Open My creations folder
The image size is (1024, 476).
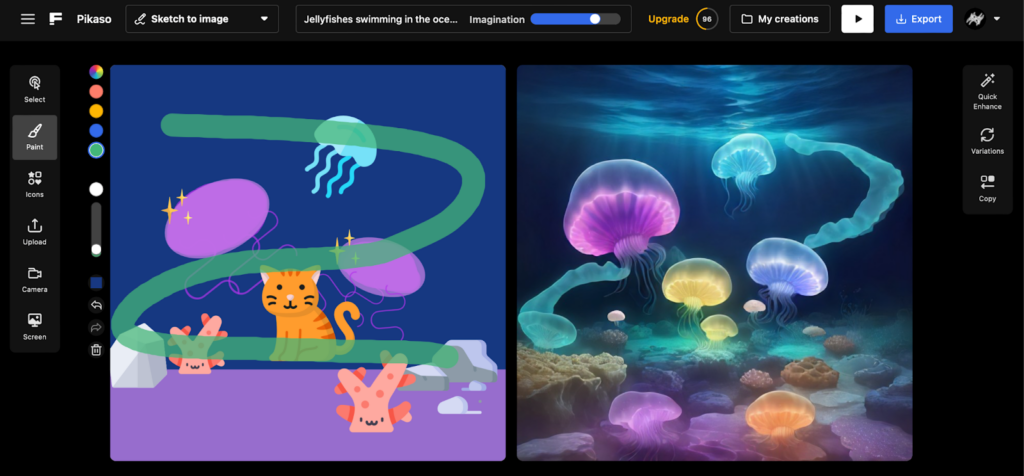click(779, 19)
